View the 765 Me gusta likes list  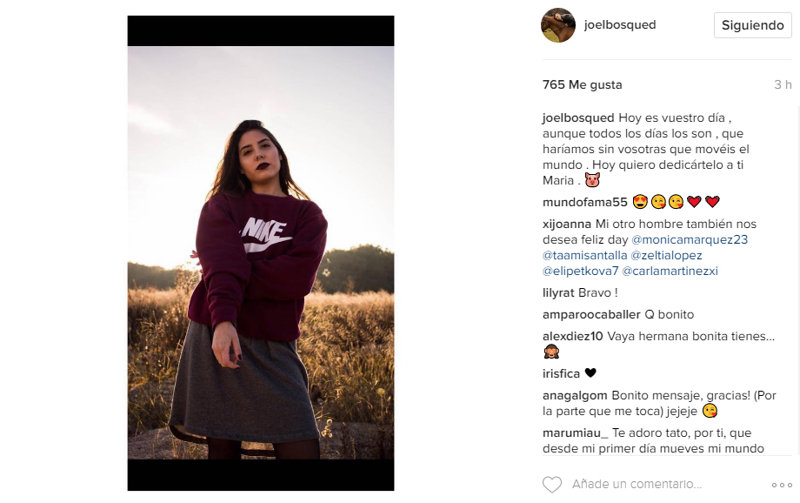[x=581, y=85]
